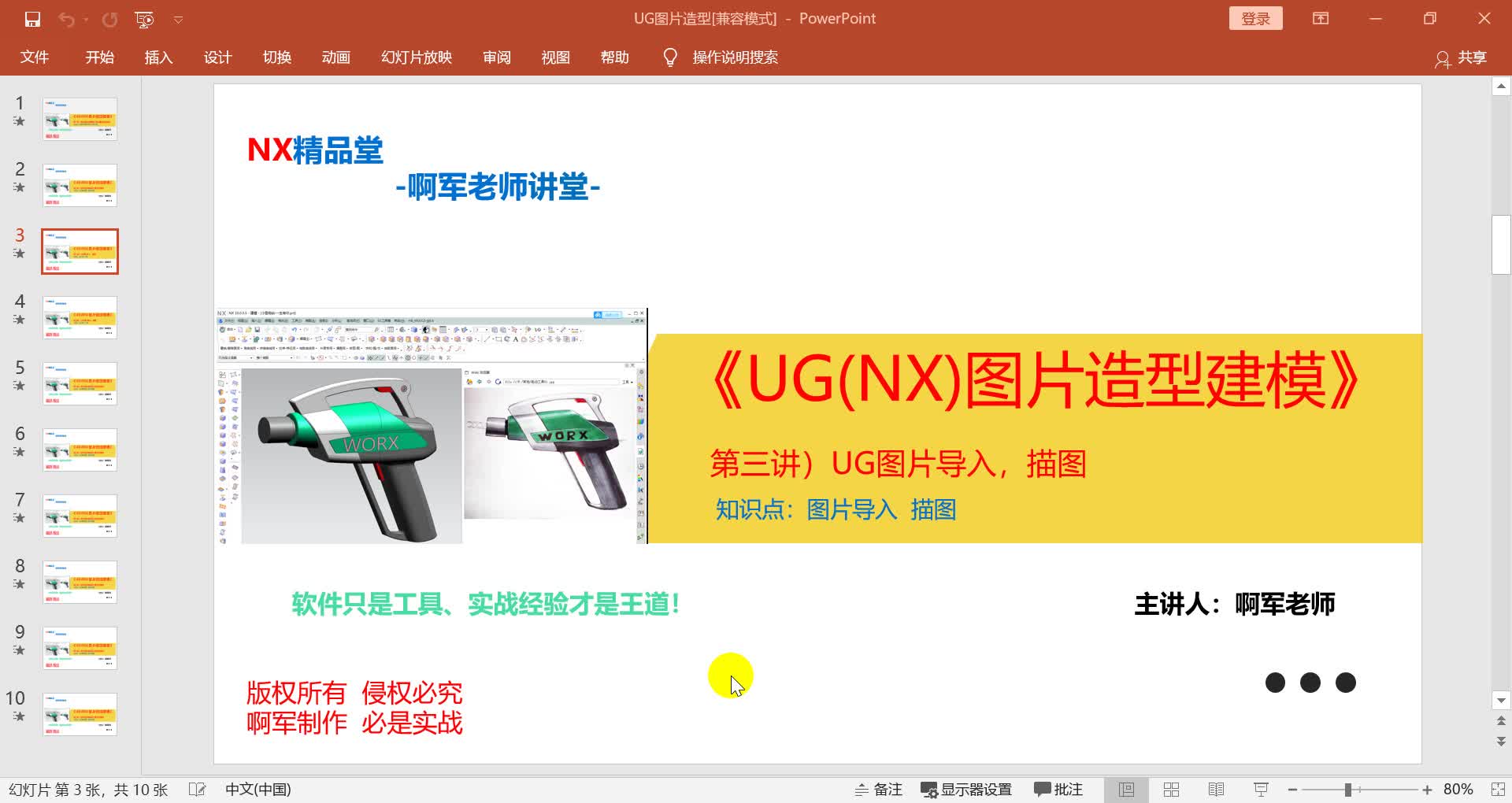
Task: Click the NX精品堂 title text
Action: tap(315, 150)
